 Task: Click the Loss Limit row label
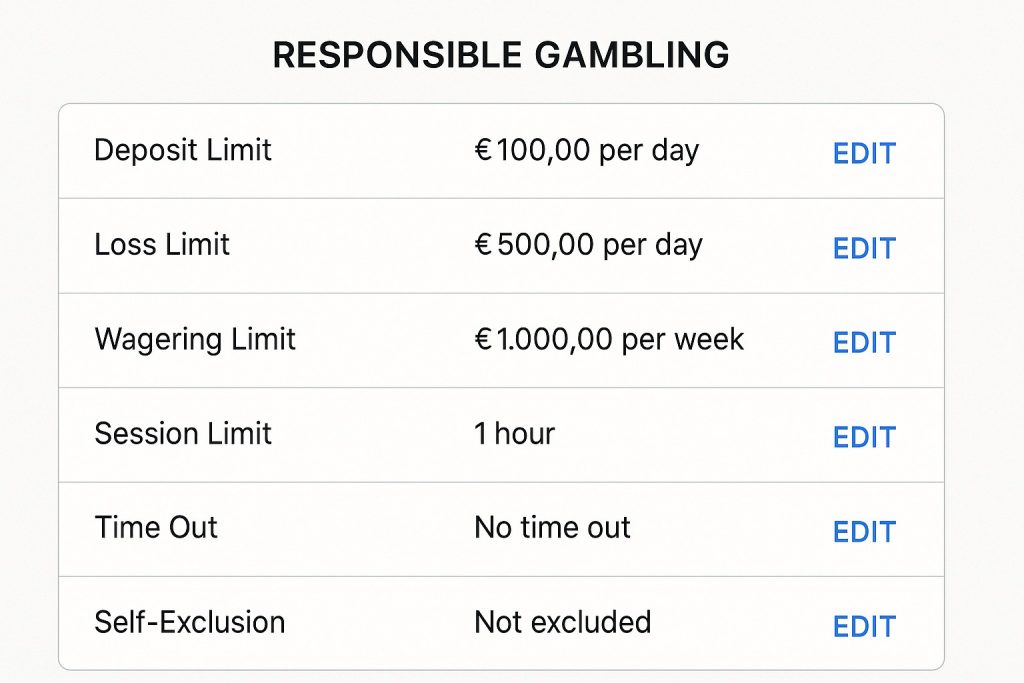161,244
